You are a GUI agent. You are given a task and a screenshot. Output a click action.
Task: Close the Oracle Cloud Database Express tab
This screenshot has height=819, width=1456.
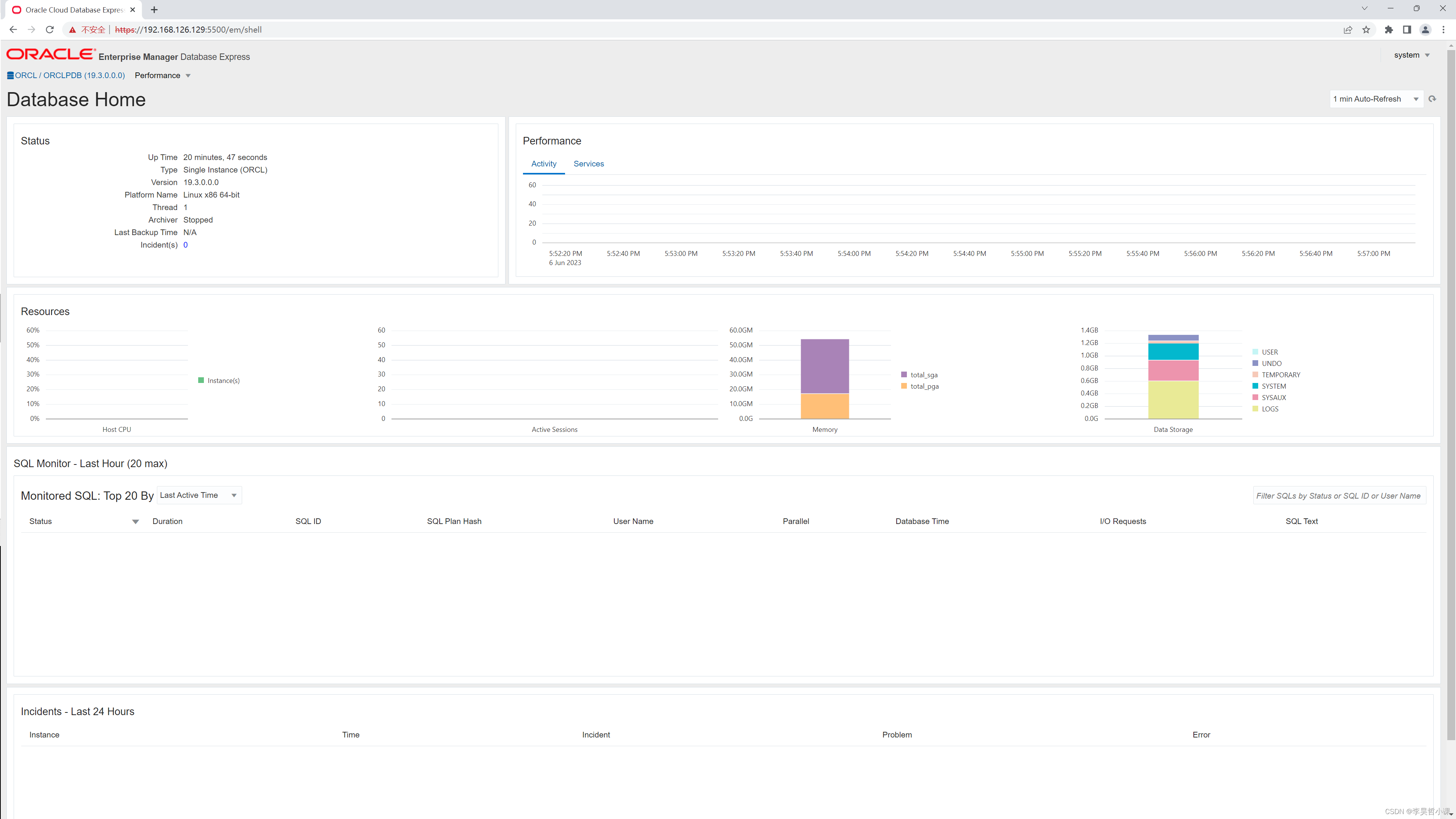pos(133,9)
